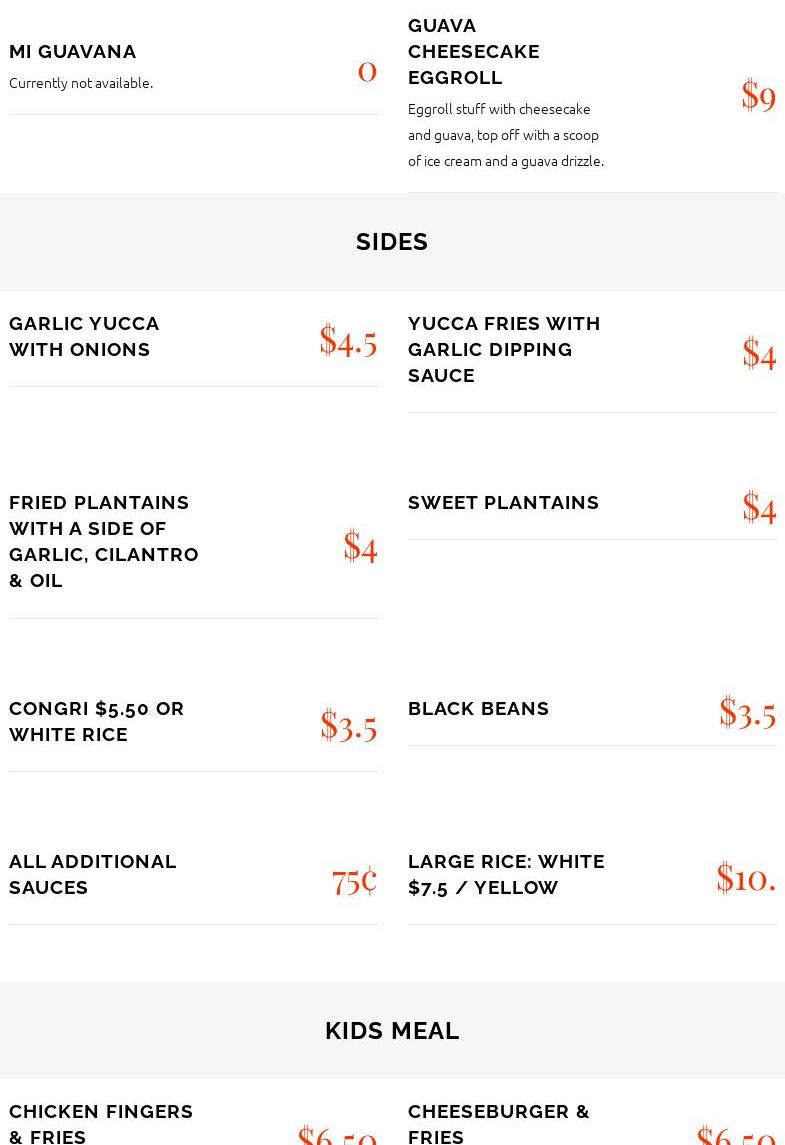Click the $4 price next to Sweet Plantains
This screenshot has width=785, height=1145.
pyautogui.click(x=759, y=507)
